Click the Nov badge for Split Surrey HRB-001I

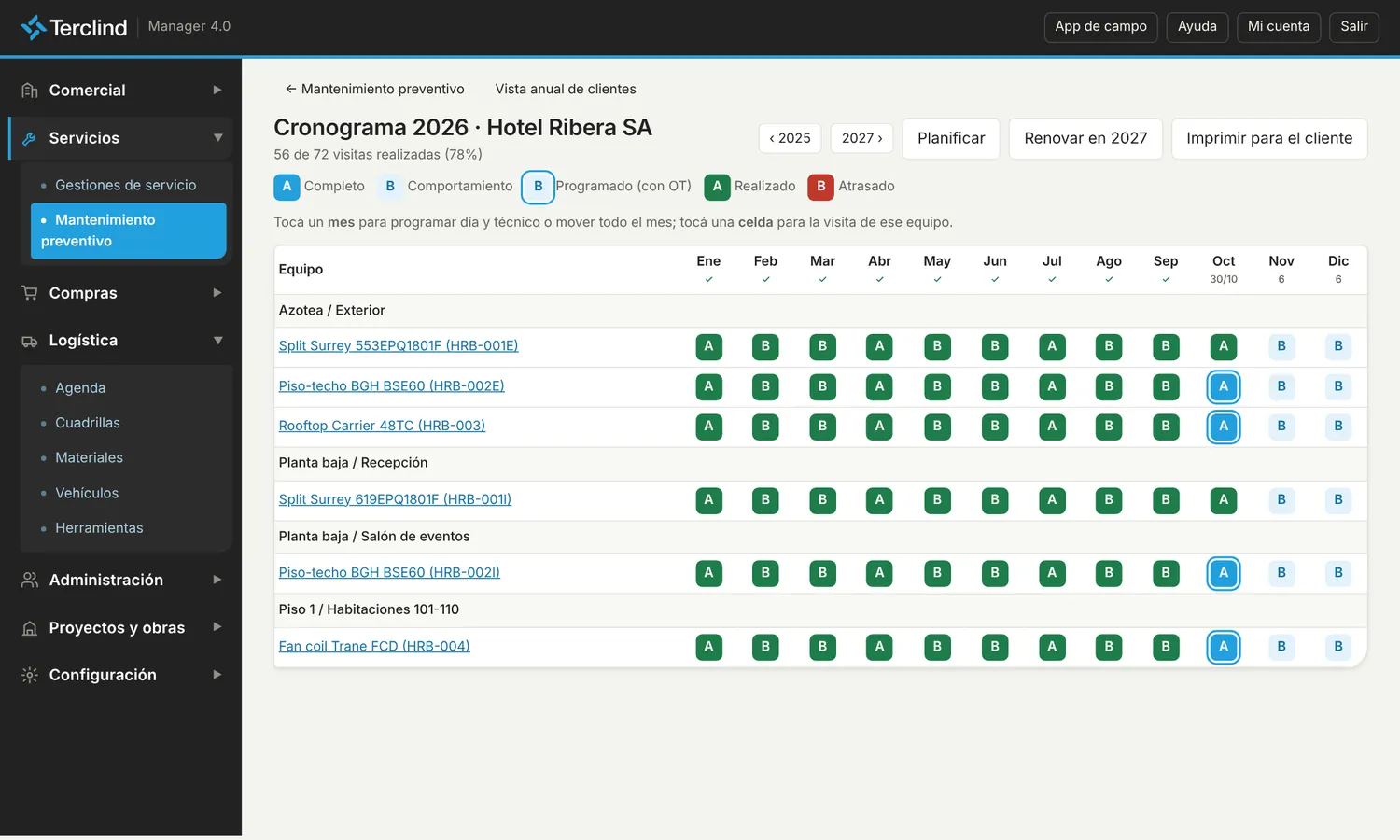(1281, 500)
